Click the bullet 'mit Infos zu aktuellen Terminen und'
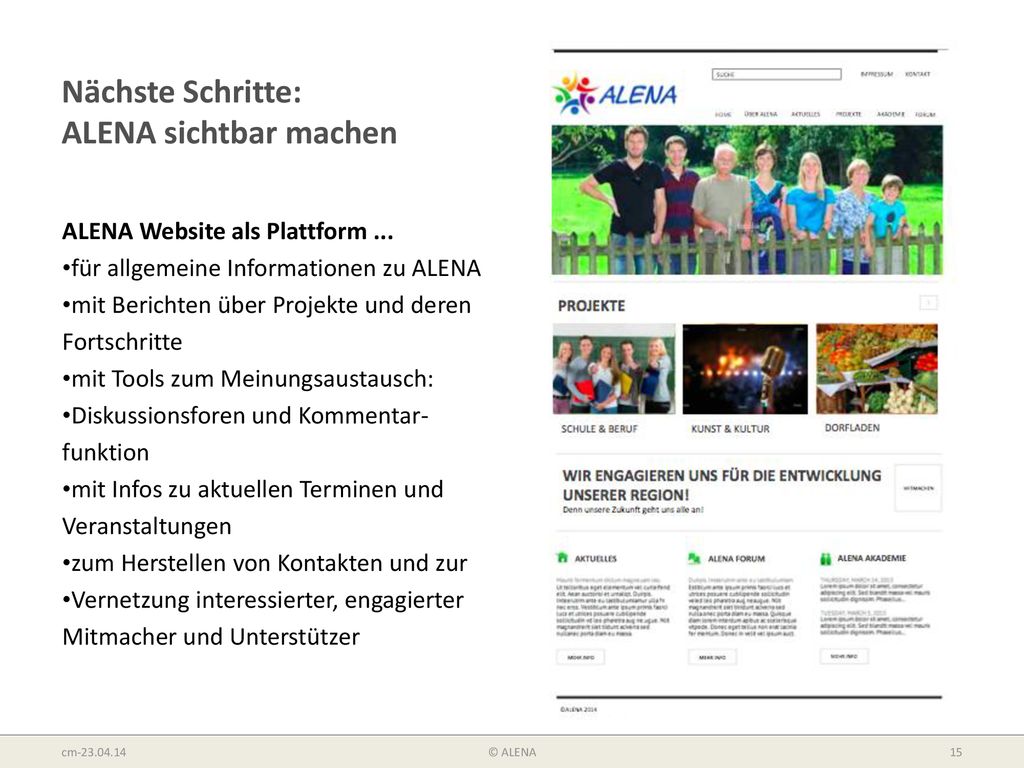Viewport: 1024px width, 768px height. pos(253,489)
